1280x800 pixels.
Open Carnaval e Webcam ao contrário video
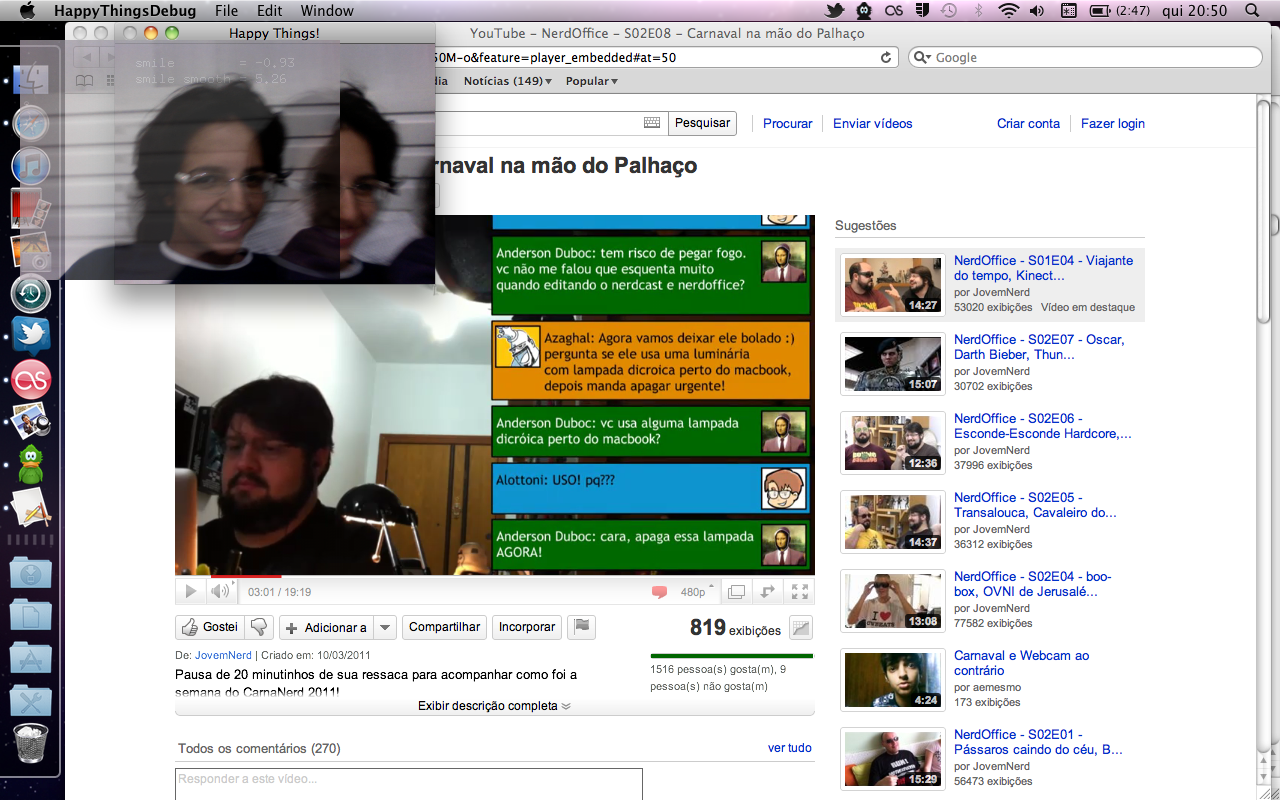(x=1021, y=663)
